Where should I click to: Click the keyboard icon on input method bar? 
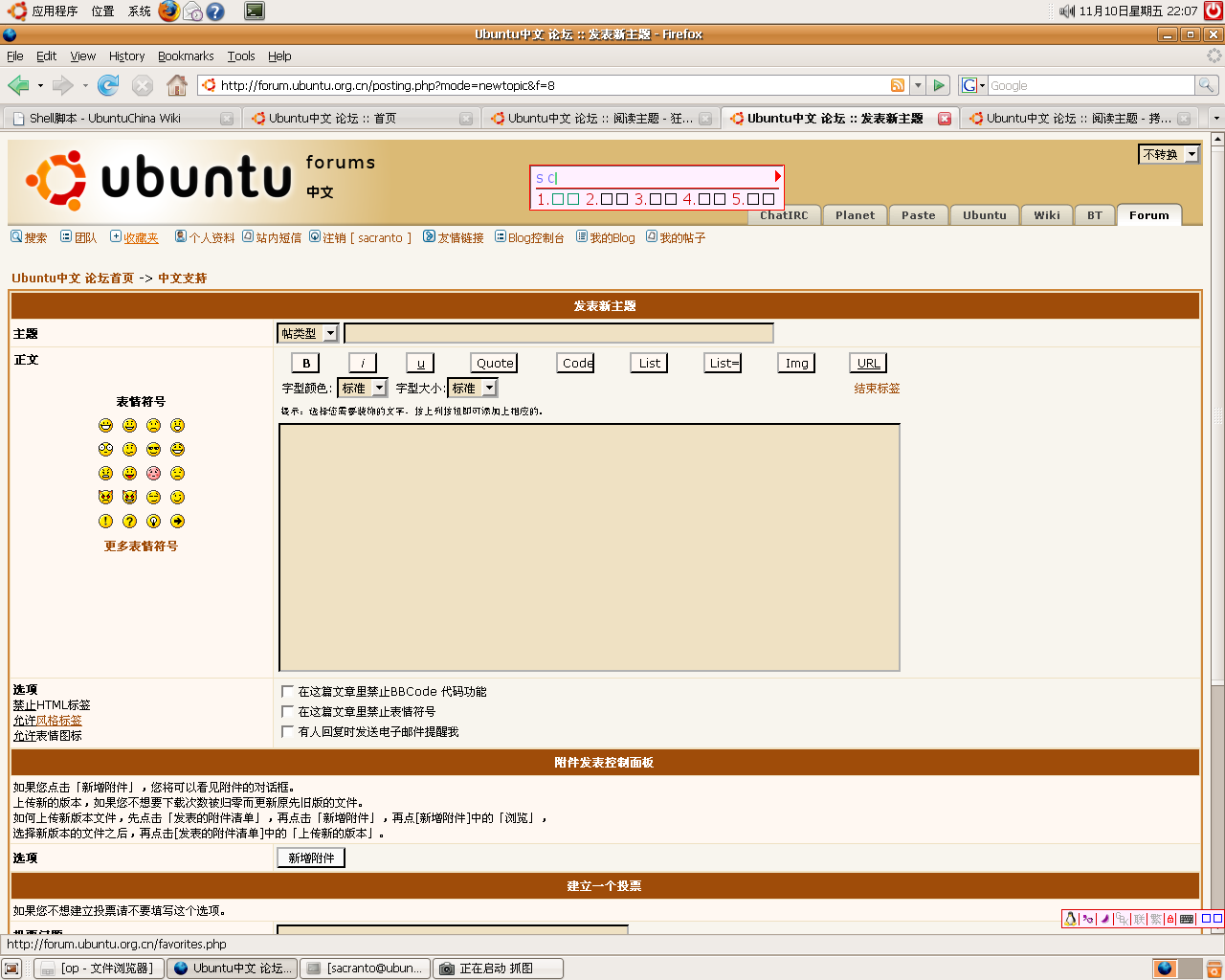point(1187,919)
